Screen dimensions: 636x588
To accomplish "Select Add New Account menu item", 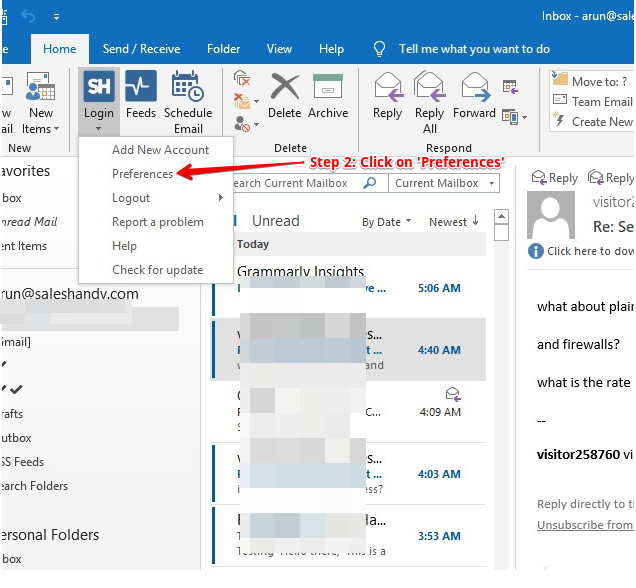I will tap(156, 150).
